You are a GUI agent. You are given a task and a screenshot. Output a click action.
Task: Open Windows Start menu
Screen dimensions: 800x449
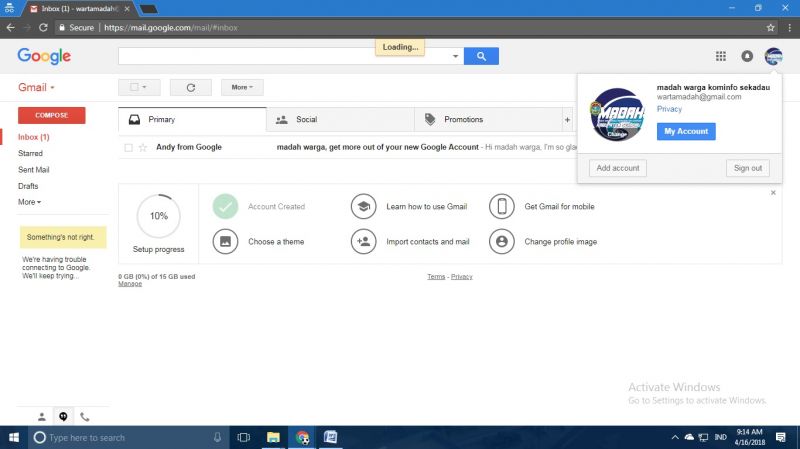pos(14,437)
